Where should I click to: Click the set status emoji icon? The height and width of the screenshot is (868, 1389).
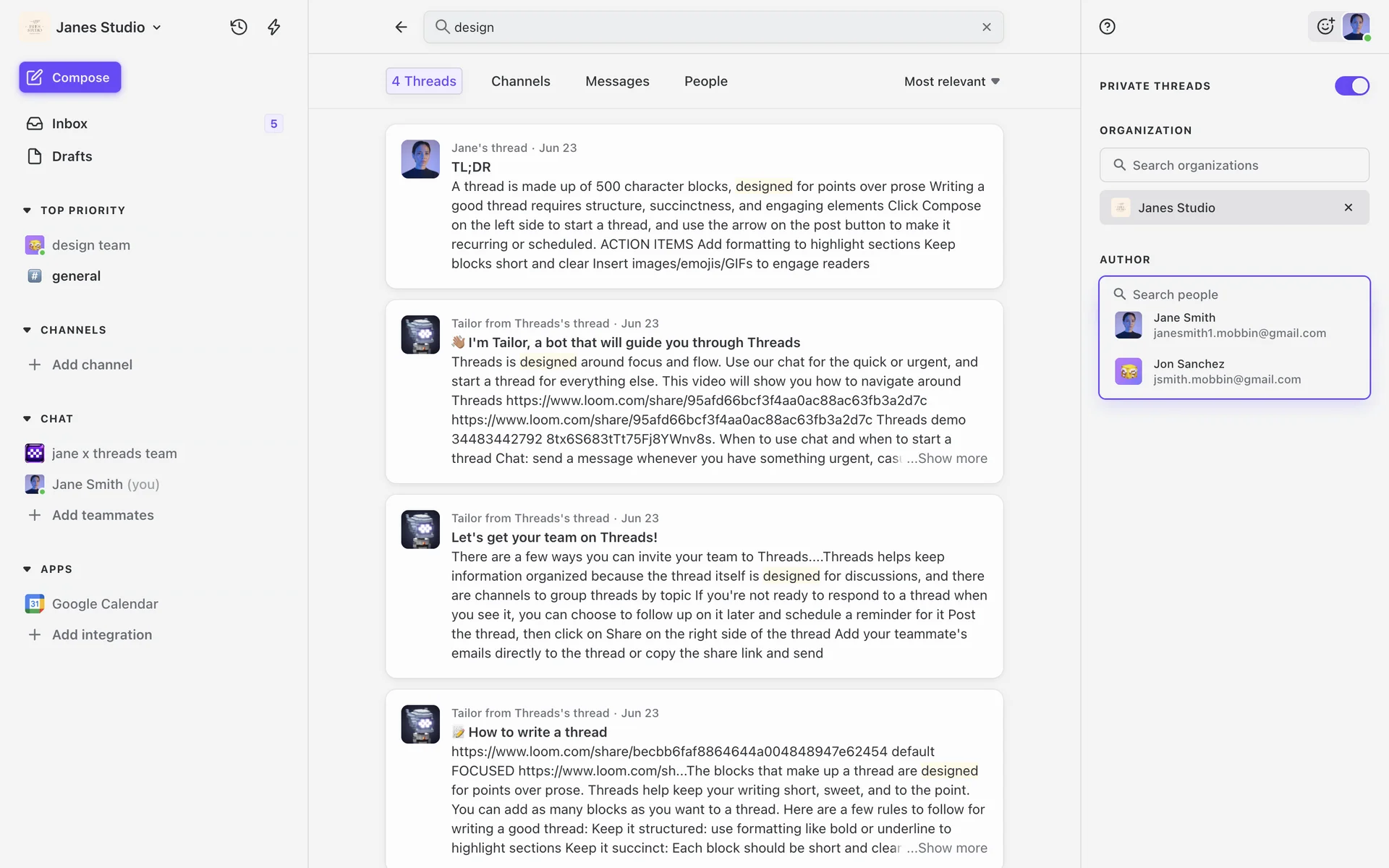(x=1325, y=27)
